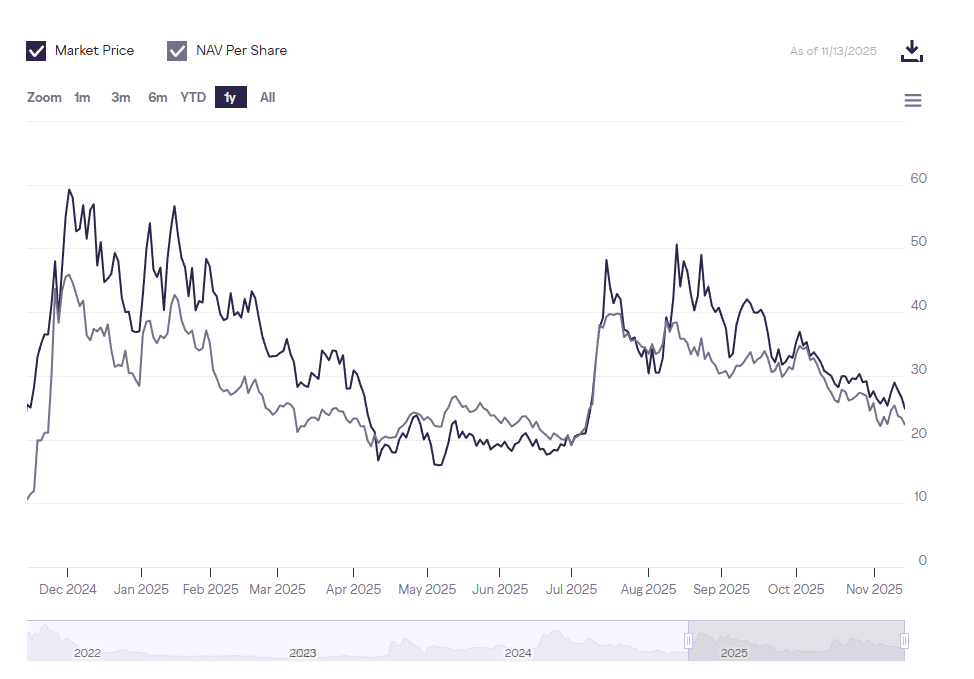Select the 3m zoom range
The image size is (974, 679).
tap(120, 97)
